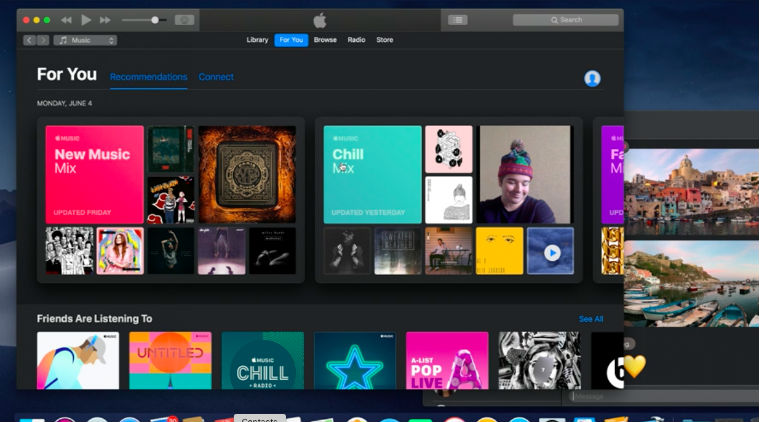The height and width of the screenshot is (422, 759).
Task: Open the yellow album with eyes
Action: click(500, 251)
